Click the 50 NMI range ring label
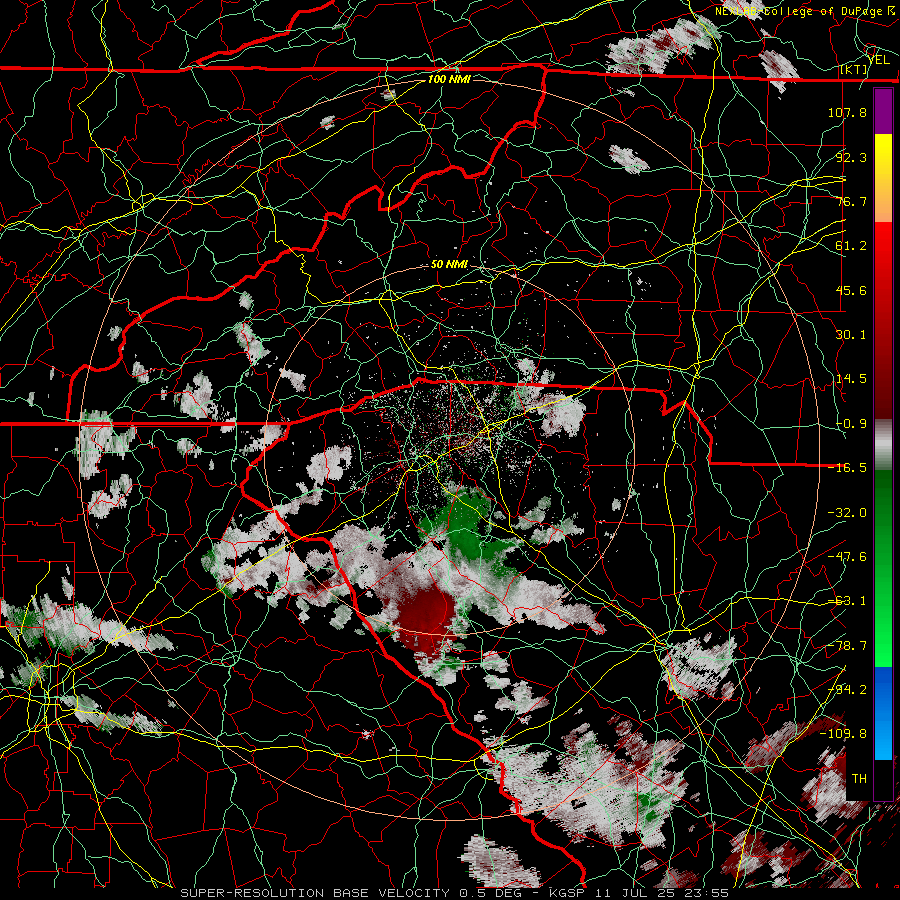The image size is (900, 900). 449,265
